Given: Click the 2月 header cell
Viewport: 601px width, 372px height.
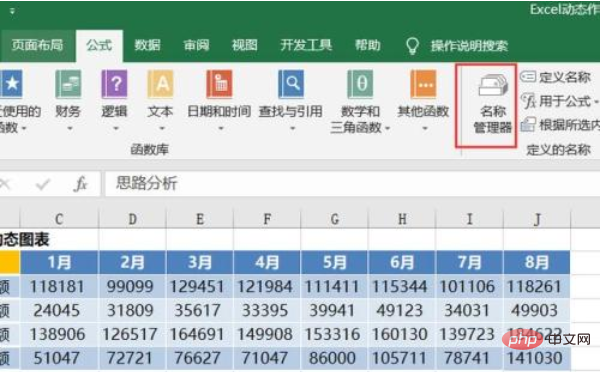Looking at the screenshot, I should (x=133, y=262).
